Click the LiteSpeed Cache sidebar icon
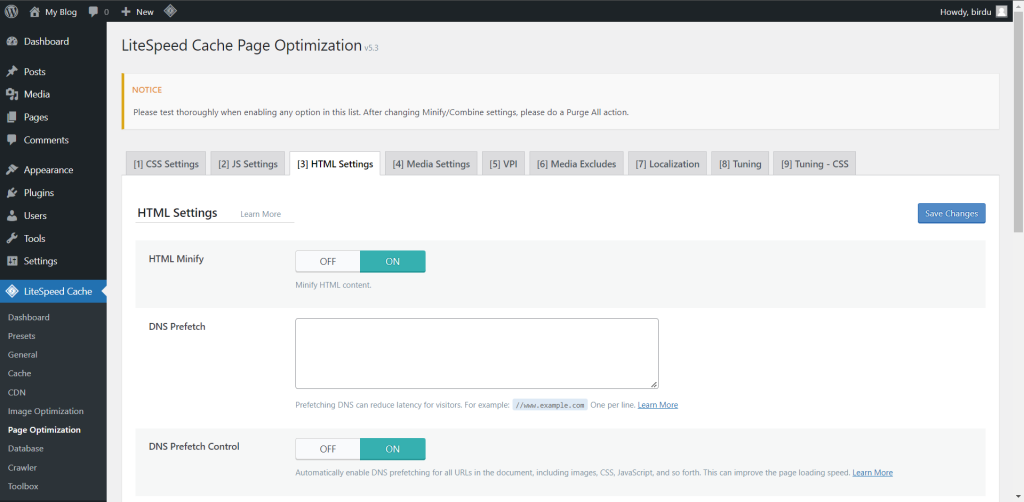This screenshot has width=1024, height=502. click(x=12, y=292)
